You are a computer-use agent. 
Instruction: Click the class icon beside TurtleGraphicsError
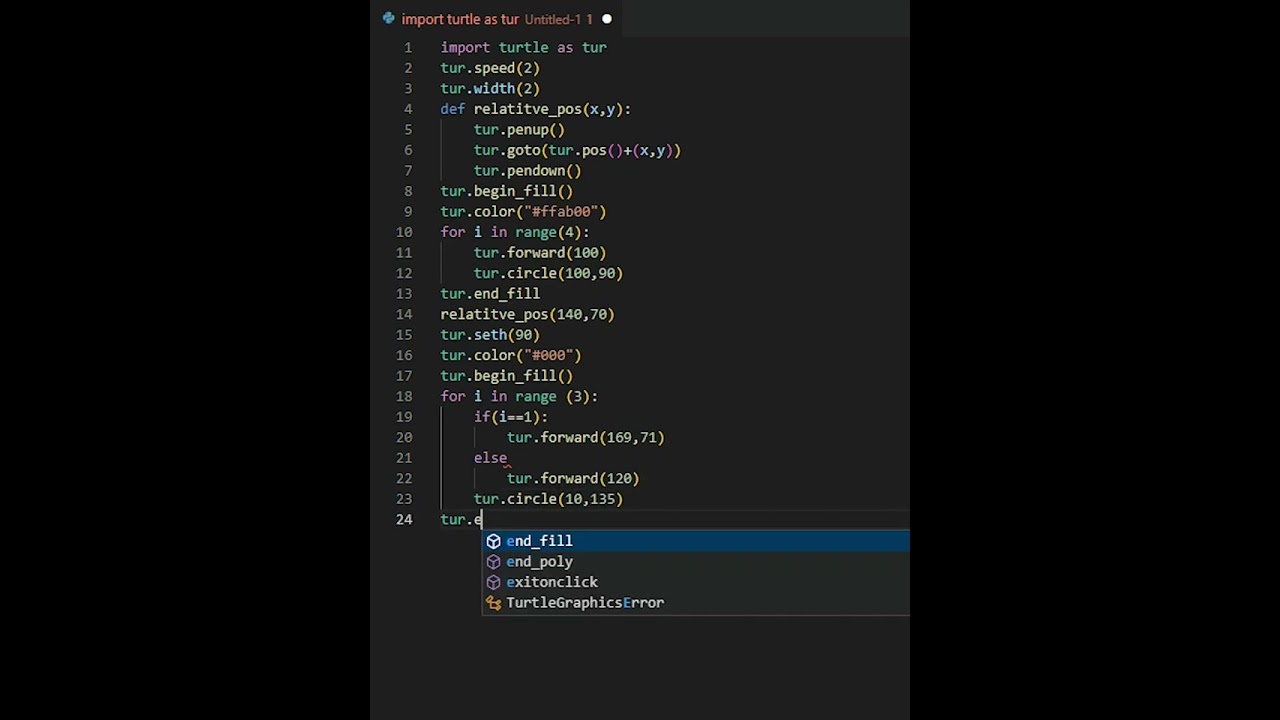pos(493,603)
